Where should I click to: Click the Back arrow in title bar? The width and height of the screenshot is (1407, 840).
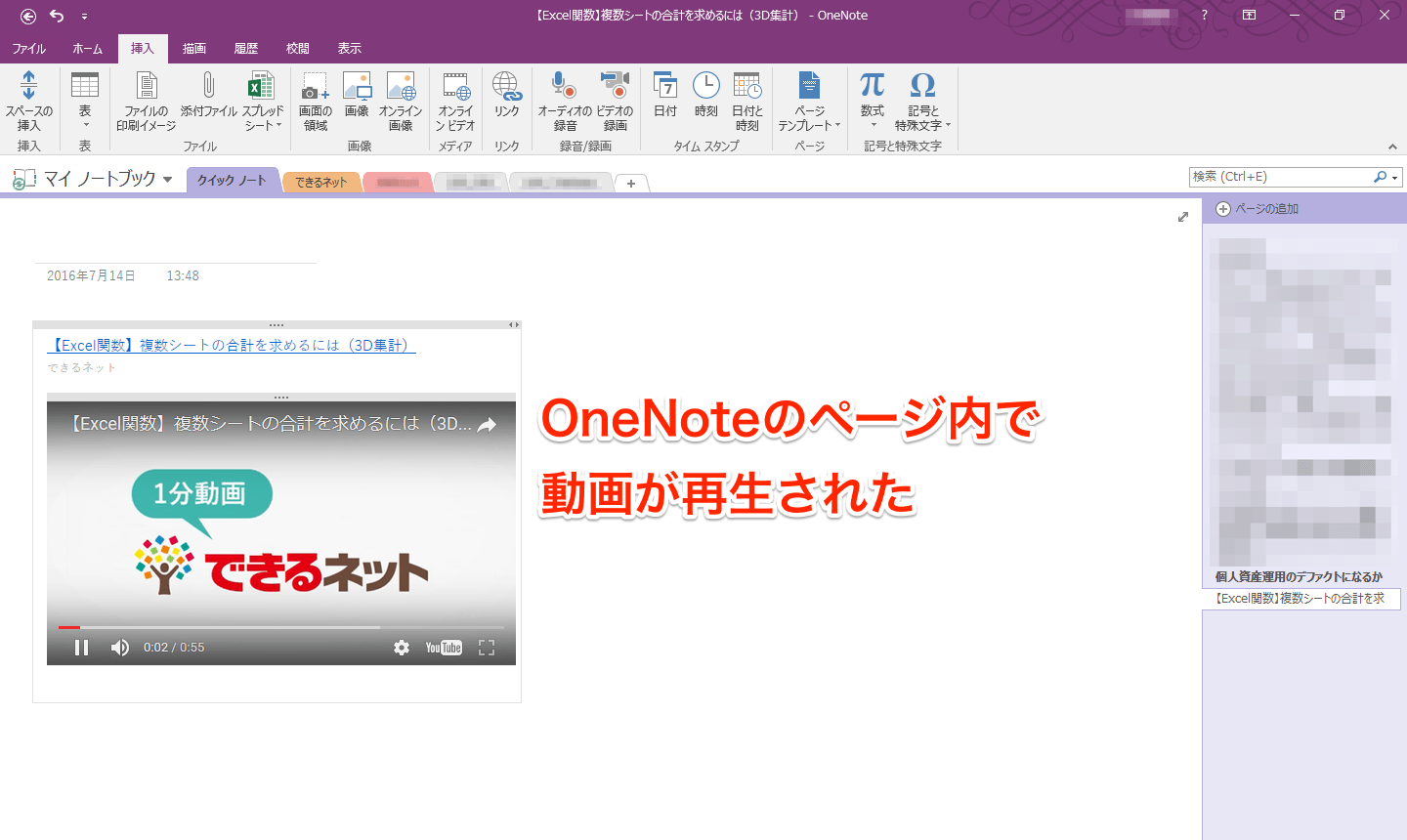[x=27, y=16]
